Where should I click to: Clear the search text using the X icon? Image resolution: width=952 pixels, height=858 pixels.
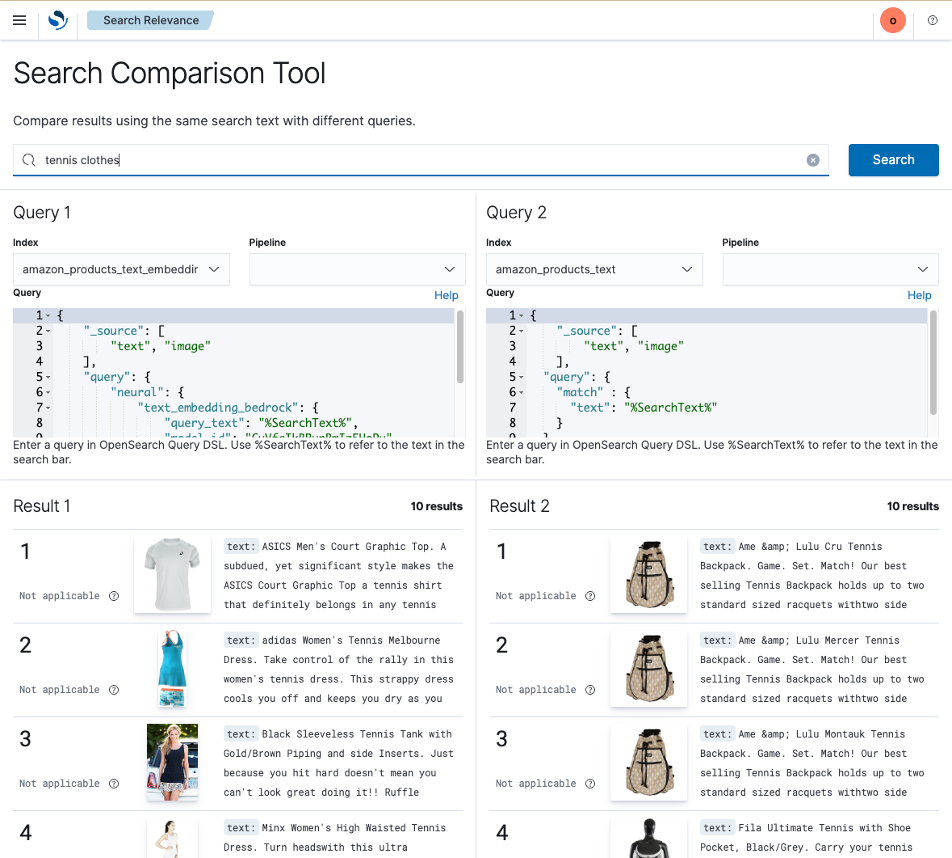tap(813, 160)
